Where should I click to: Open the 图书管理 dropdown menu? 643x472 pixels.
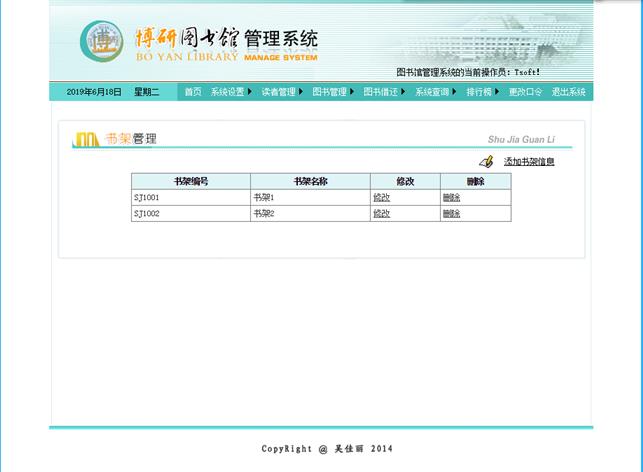coord(331,92)
